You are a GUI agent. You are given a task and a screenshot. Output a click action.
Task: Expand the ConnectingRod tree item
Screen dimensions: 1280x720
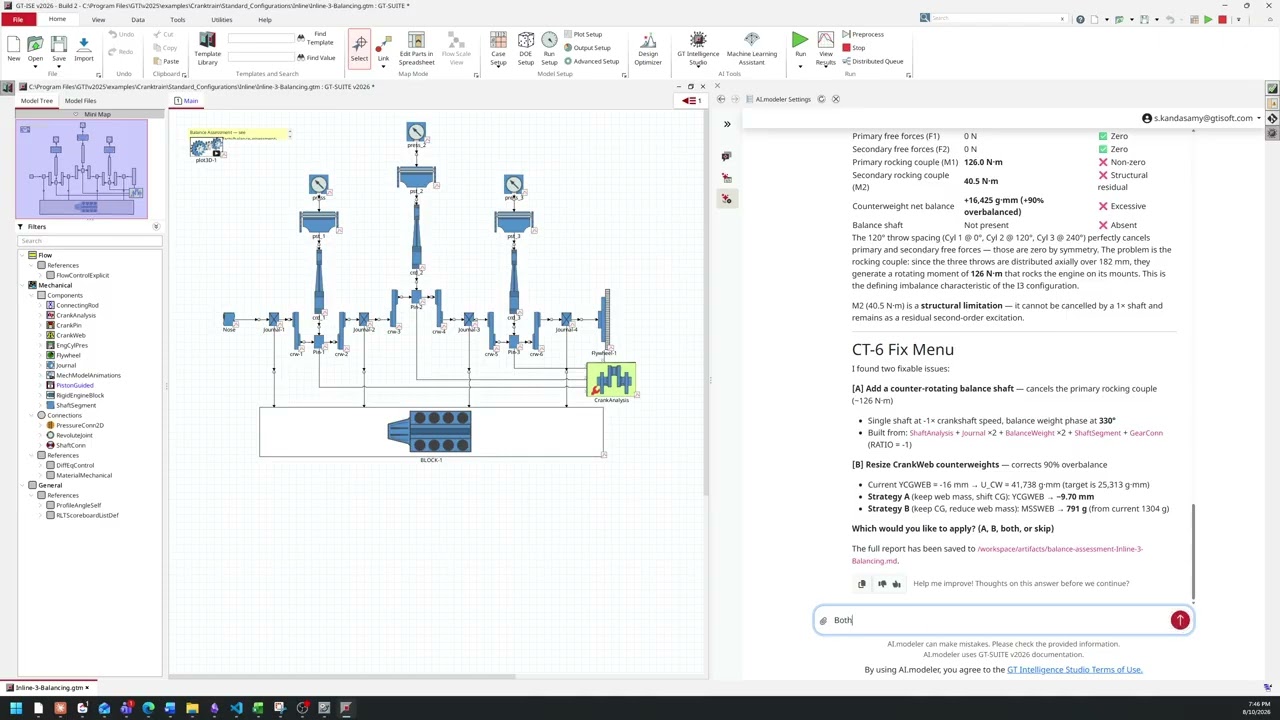pyautogui.click(x=39, y=305)
